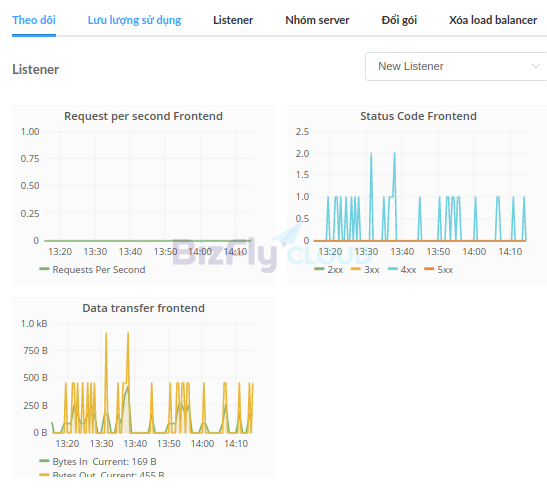Click the tallest Bytes Out peak near 13:30
This screenshot has height=494, width=547.
click(x=106, y=334)
